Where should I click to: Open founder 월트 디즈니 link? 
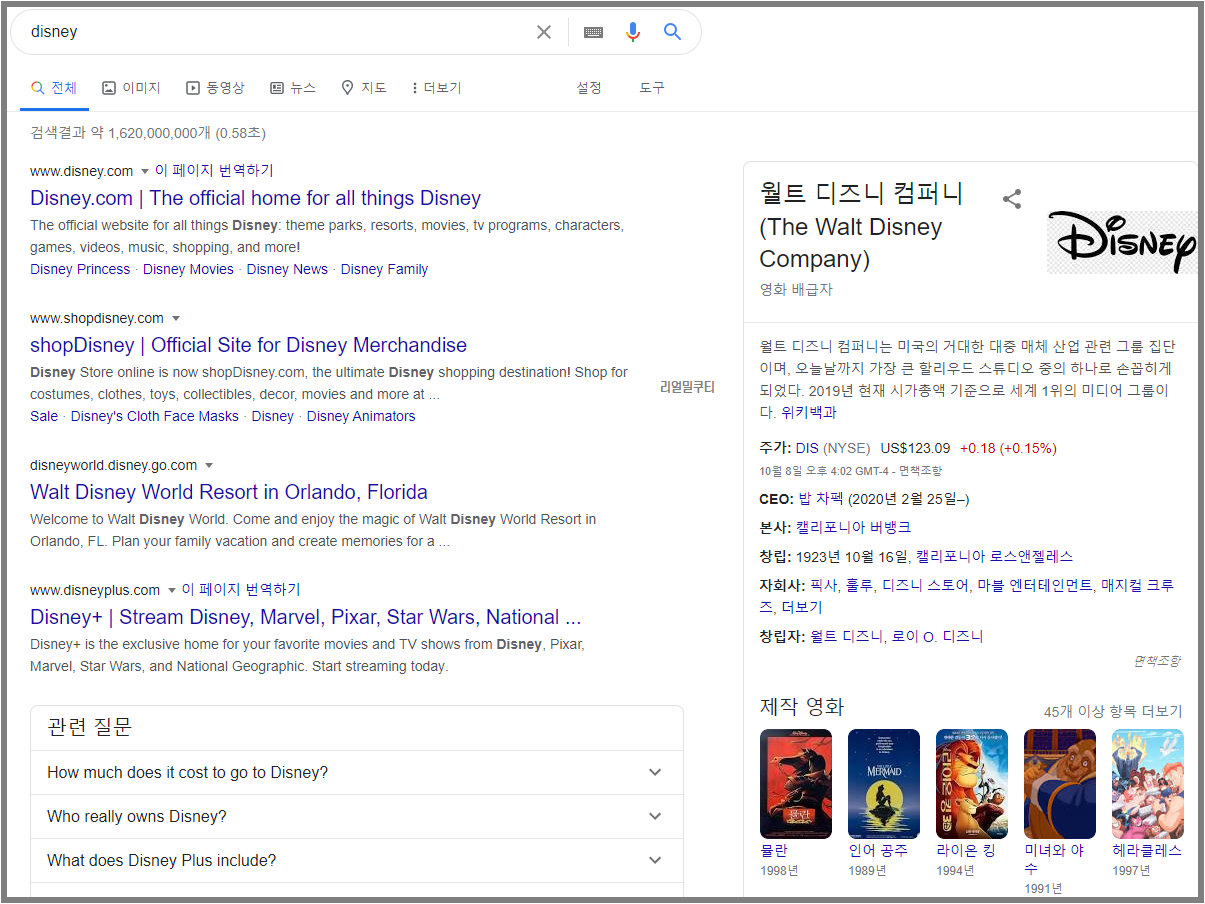[x=846, y=636]
